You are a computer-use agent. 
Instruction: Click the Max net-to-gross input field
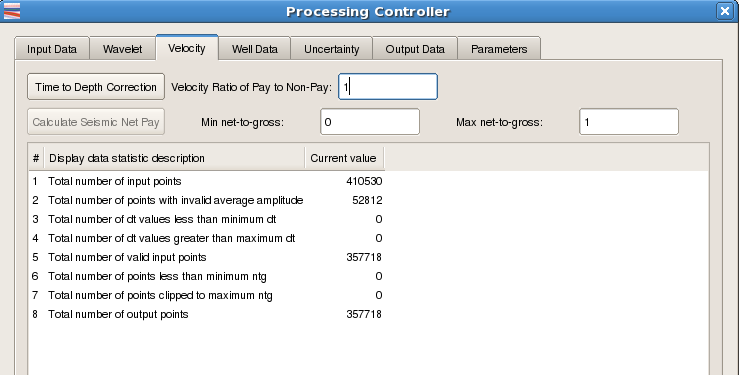pyautogui.click(x=629, y=122)
